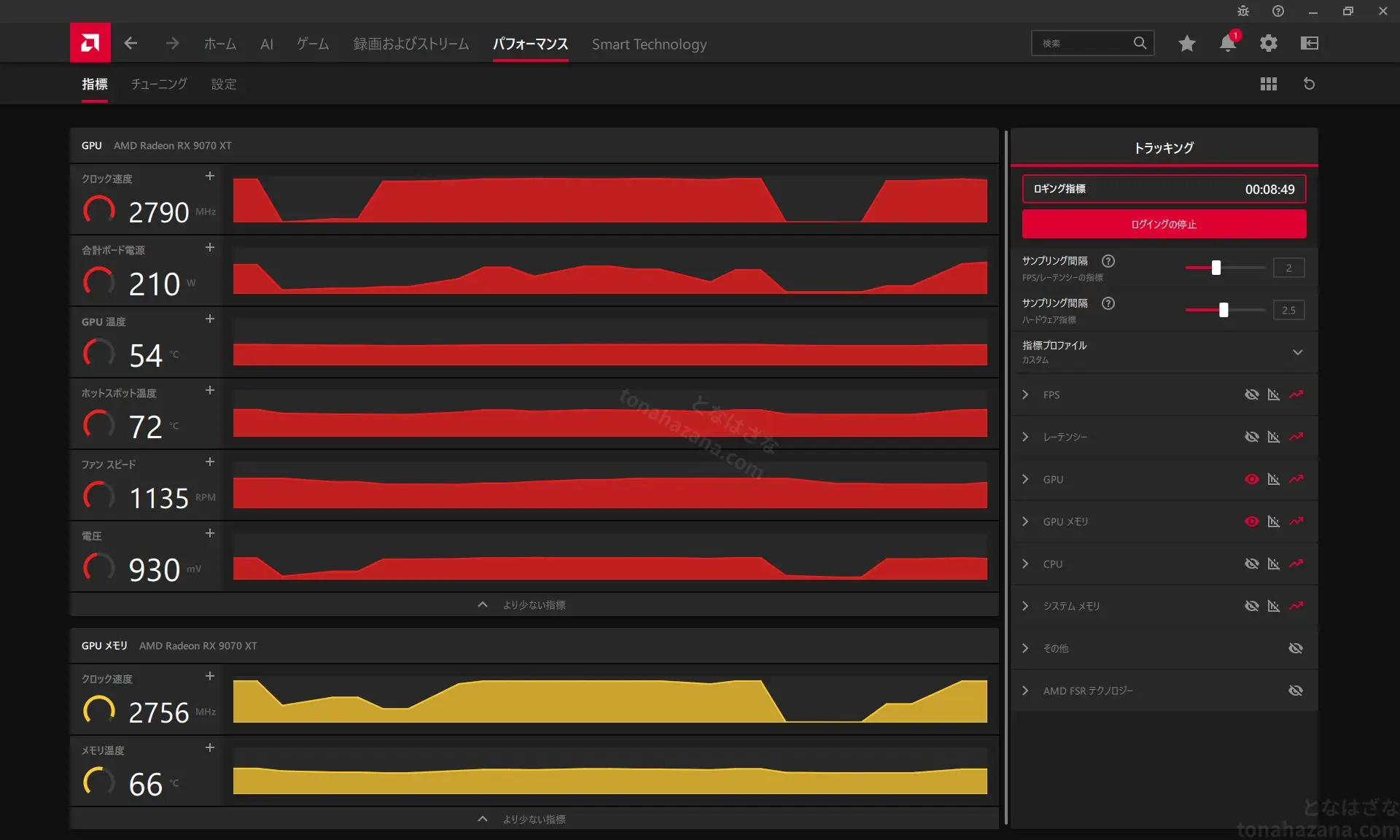Click the plus icon beside GPU 温度

[x=210, y=319]
